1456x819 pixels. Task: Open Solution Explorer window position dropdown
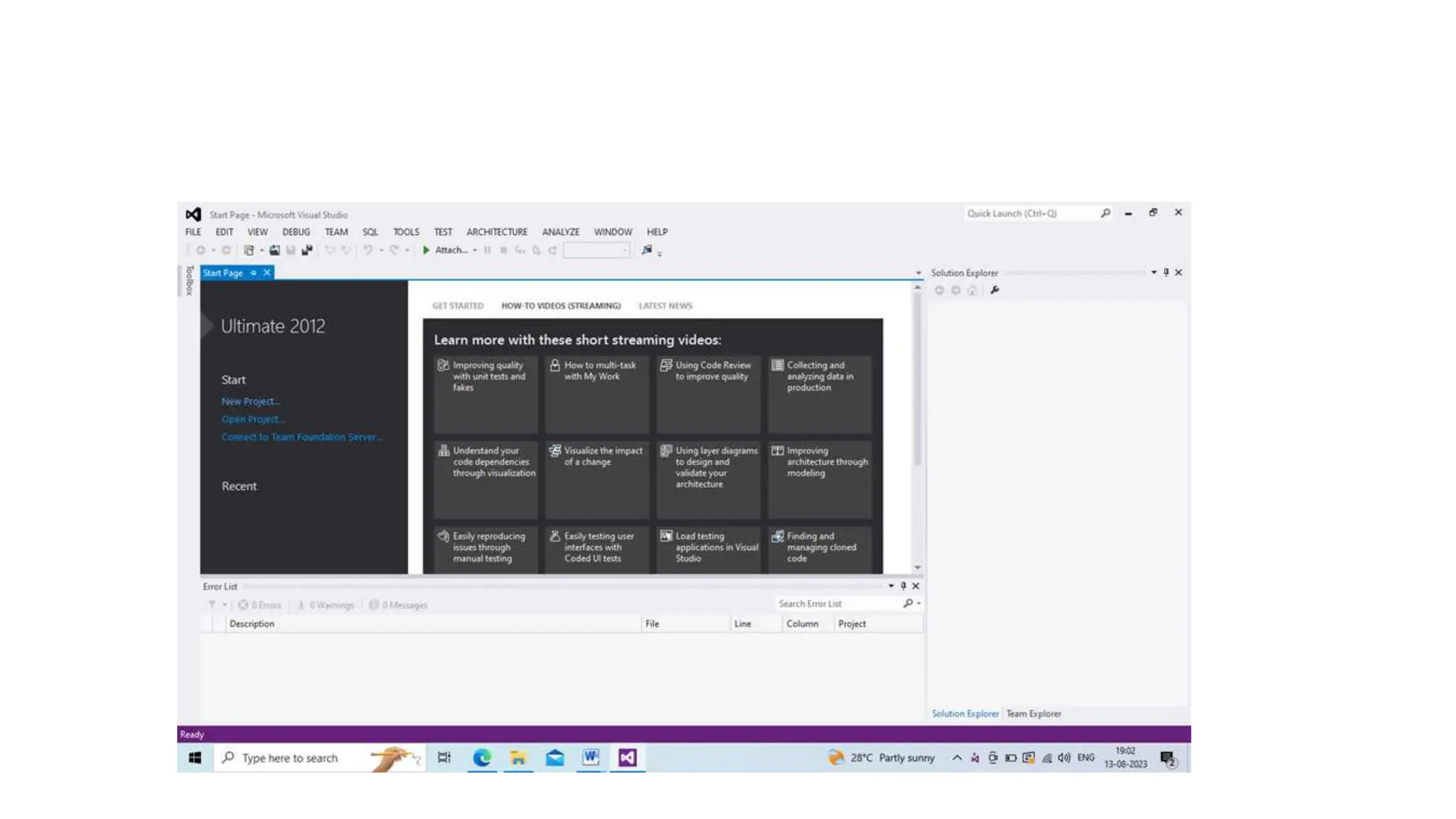click(1153, 273)
